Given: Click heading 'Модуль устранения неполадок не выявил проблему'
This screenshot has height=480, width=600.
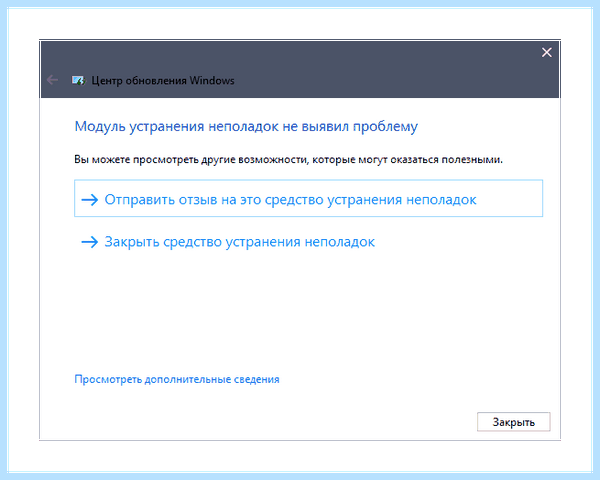Looking at the screenshot, I should [x=246, y=126].
